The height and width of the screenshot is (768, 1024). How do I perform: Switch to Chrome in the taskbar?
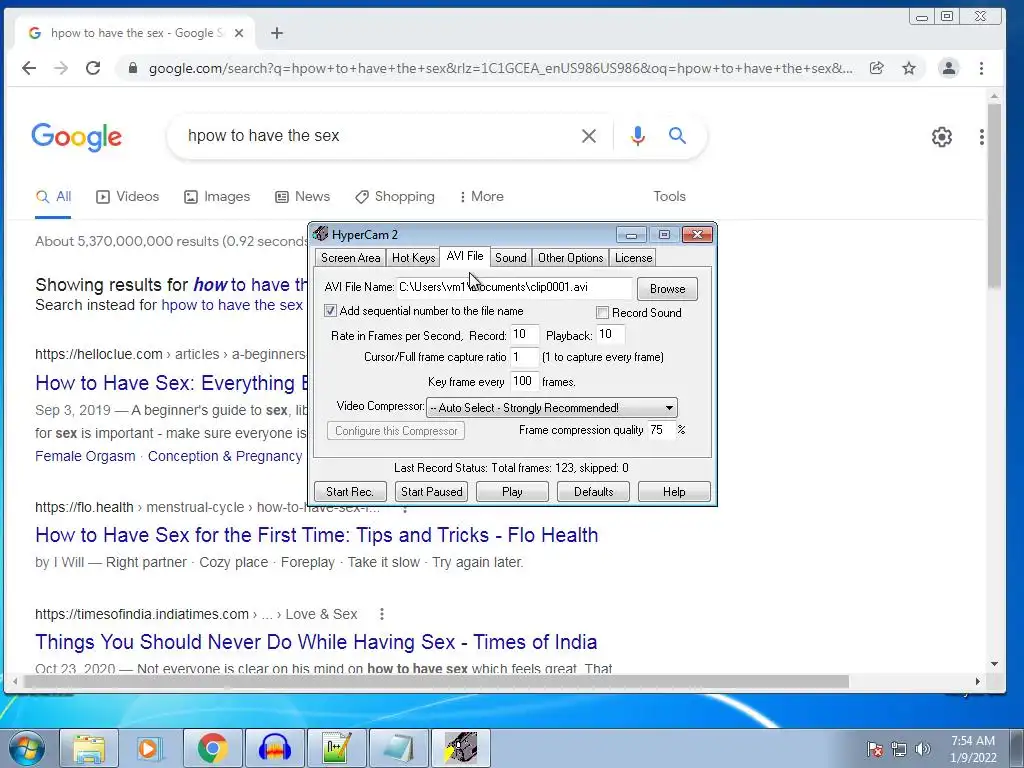click(212, 748)
